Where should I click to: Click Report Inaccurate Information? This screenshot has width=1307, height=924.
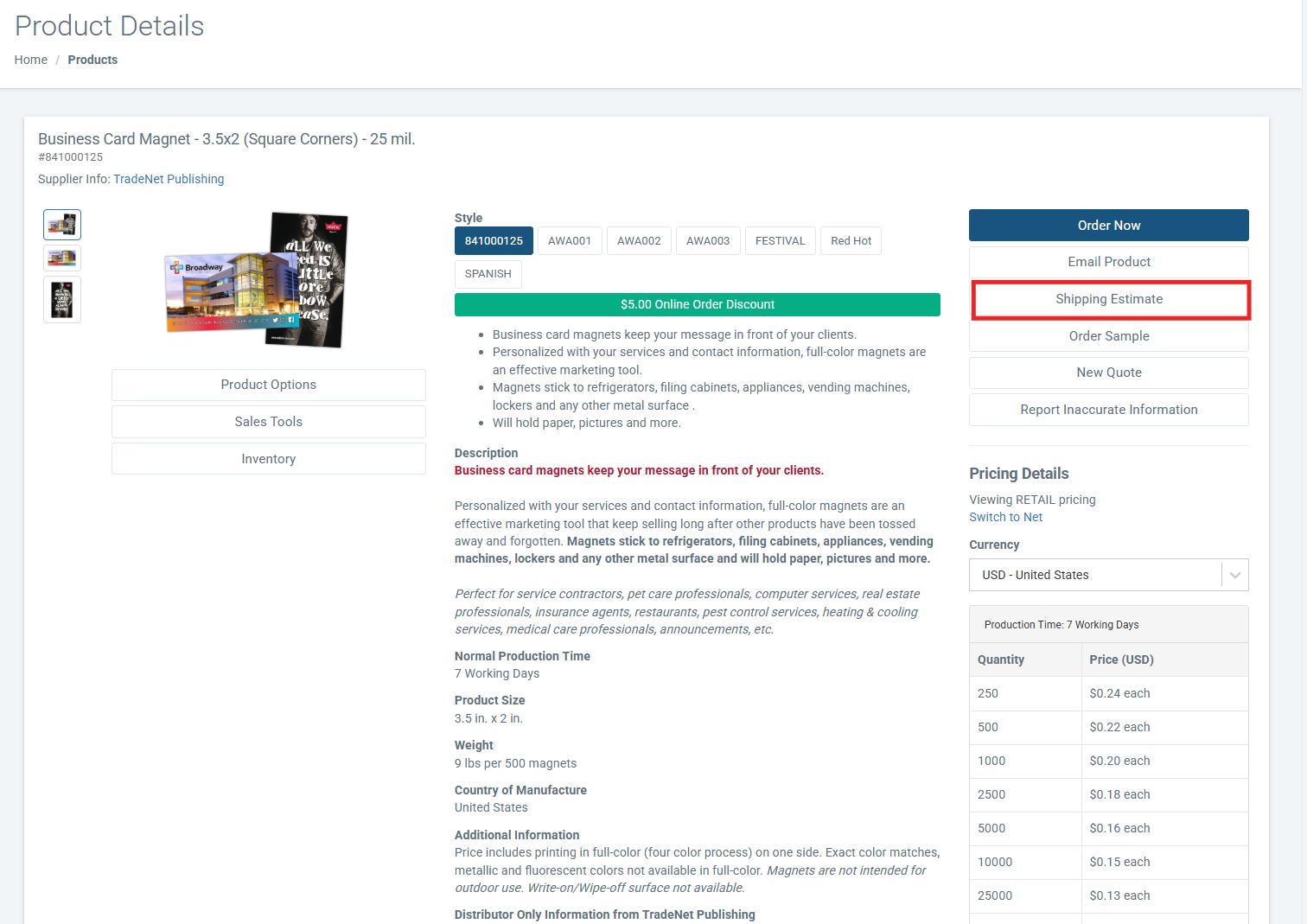pyautogui.click(x=1109, y=410)
